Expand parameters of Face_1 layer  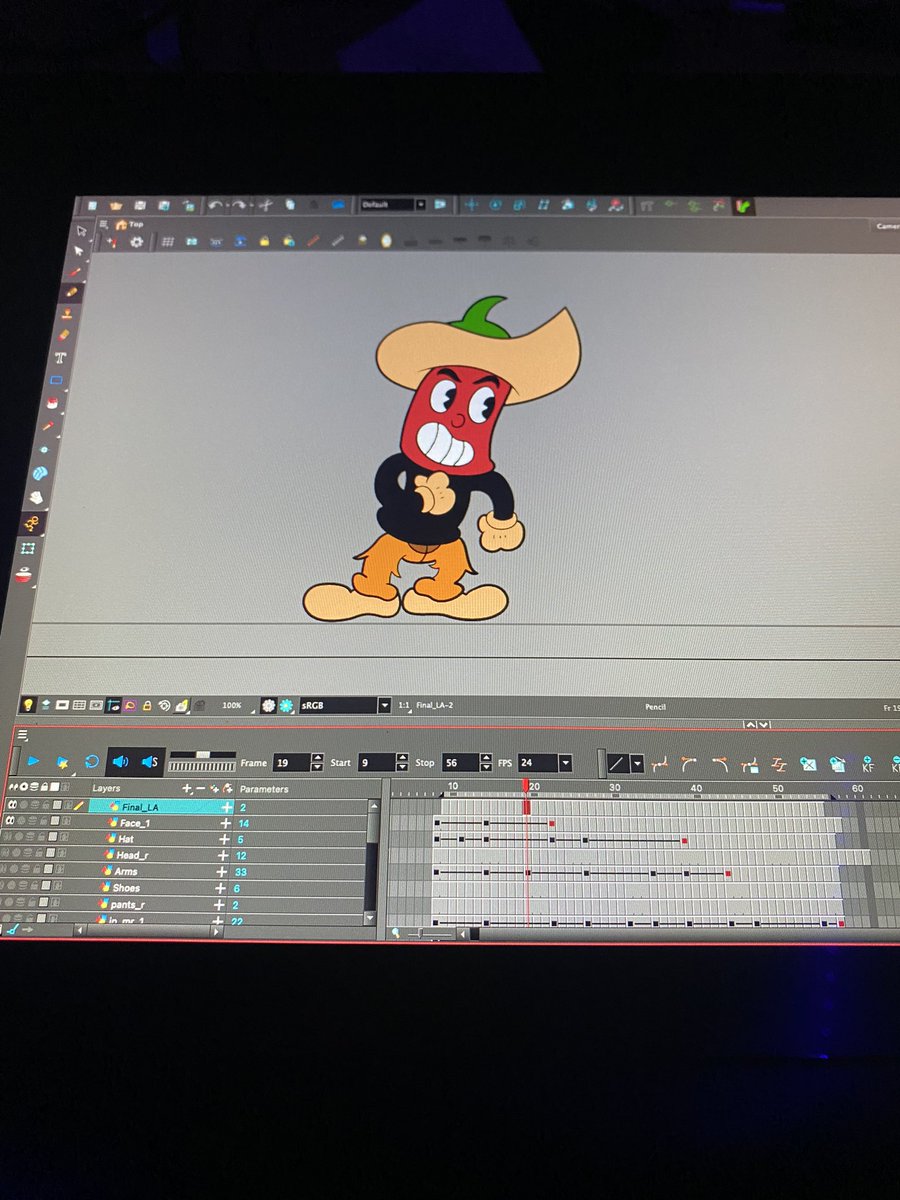pyautogui.click(x=226, y=822)
